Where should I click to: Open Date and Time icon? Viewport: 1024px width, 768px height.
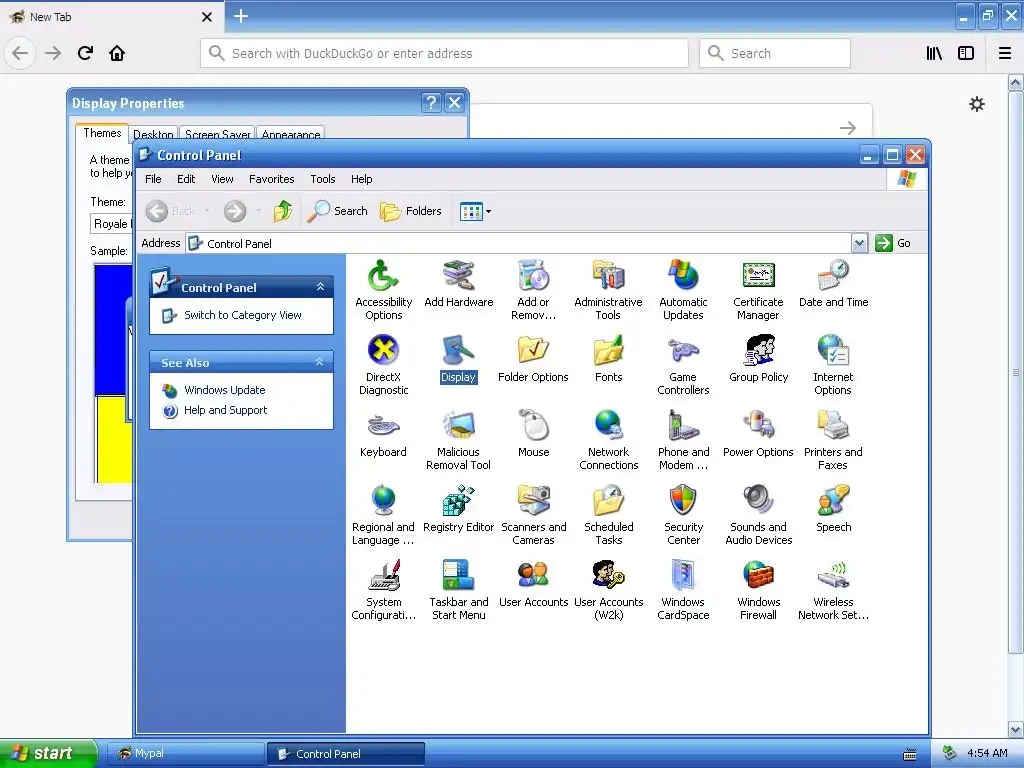point(833,283)
